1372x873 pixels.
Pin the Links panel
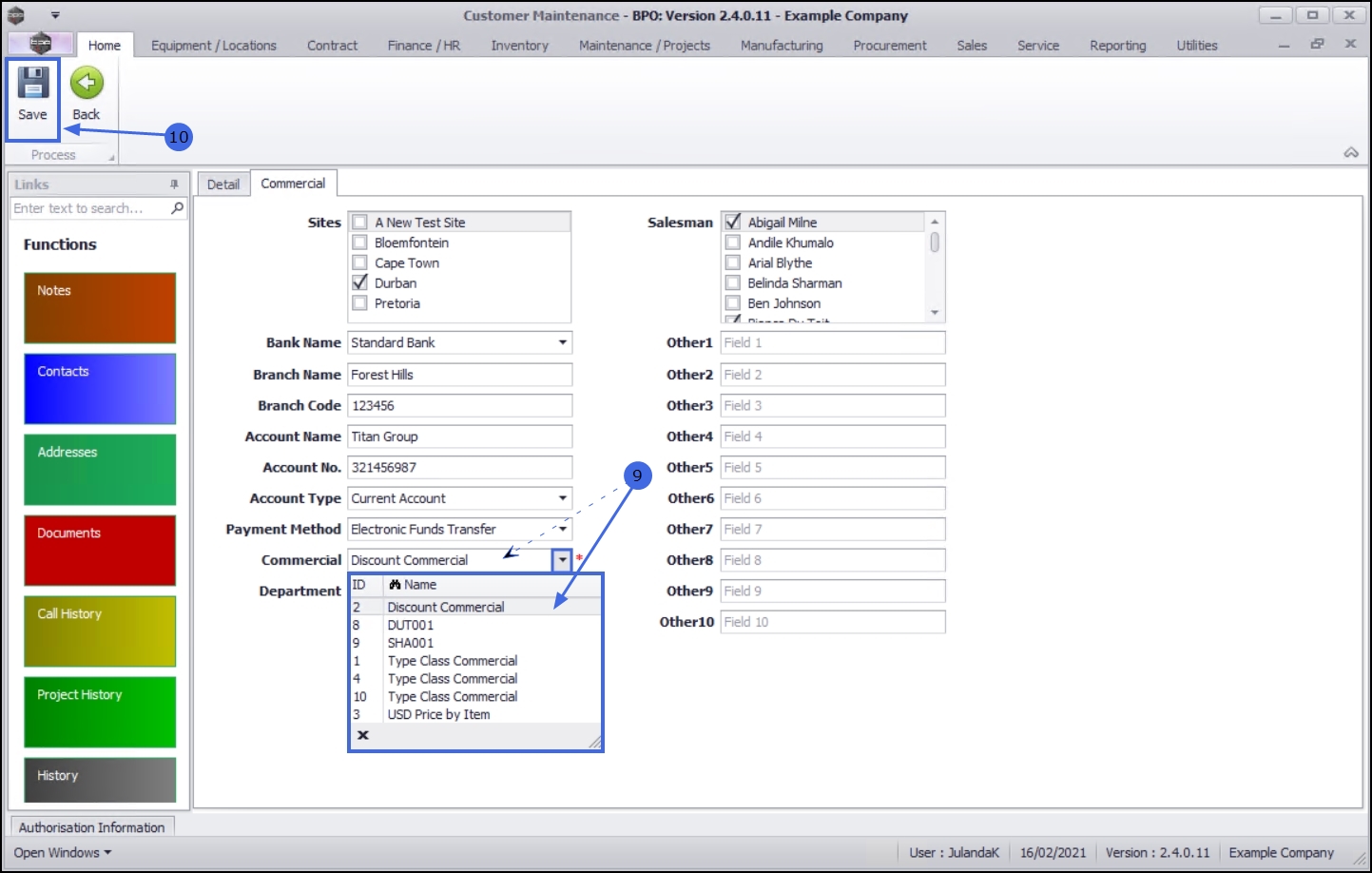tap(174, 184)
